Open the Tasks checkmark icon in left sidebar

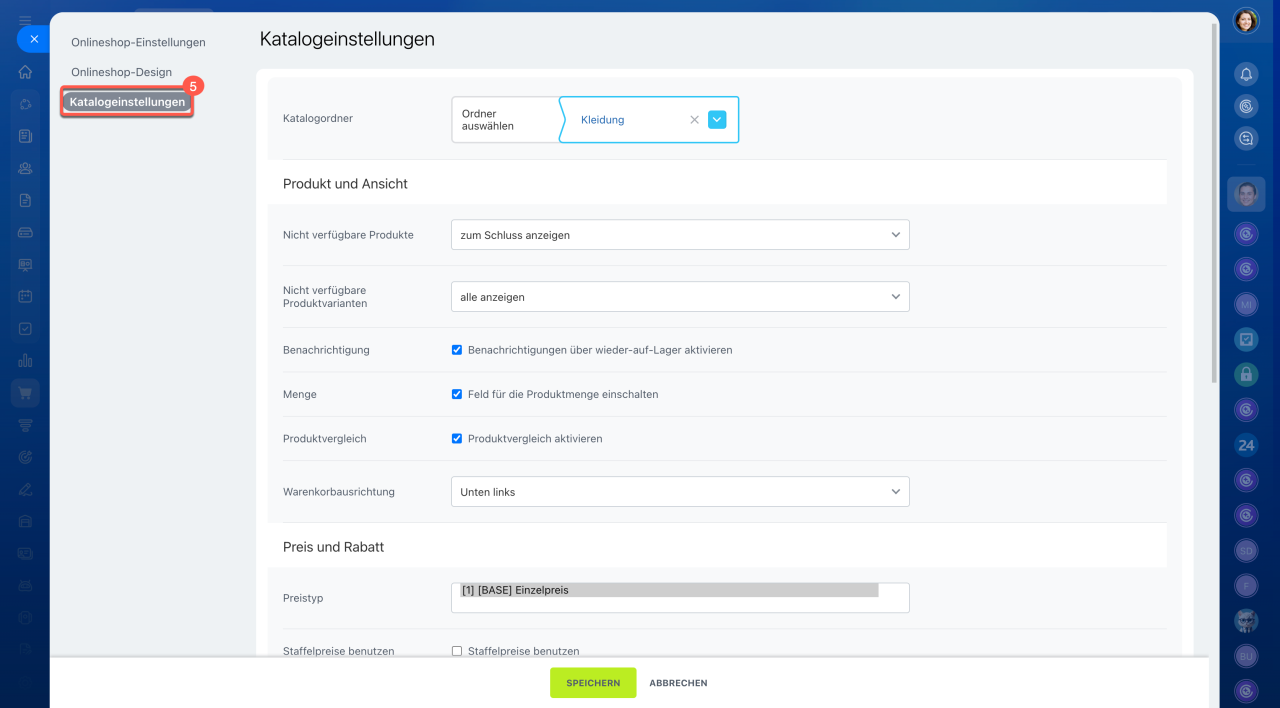25,328
